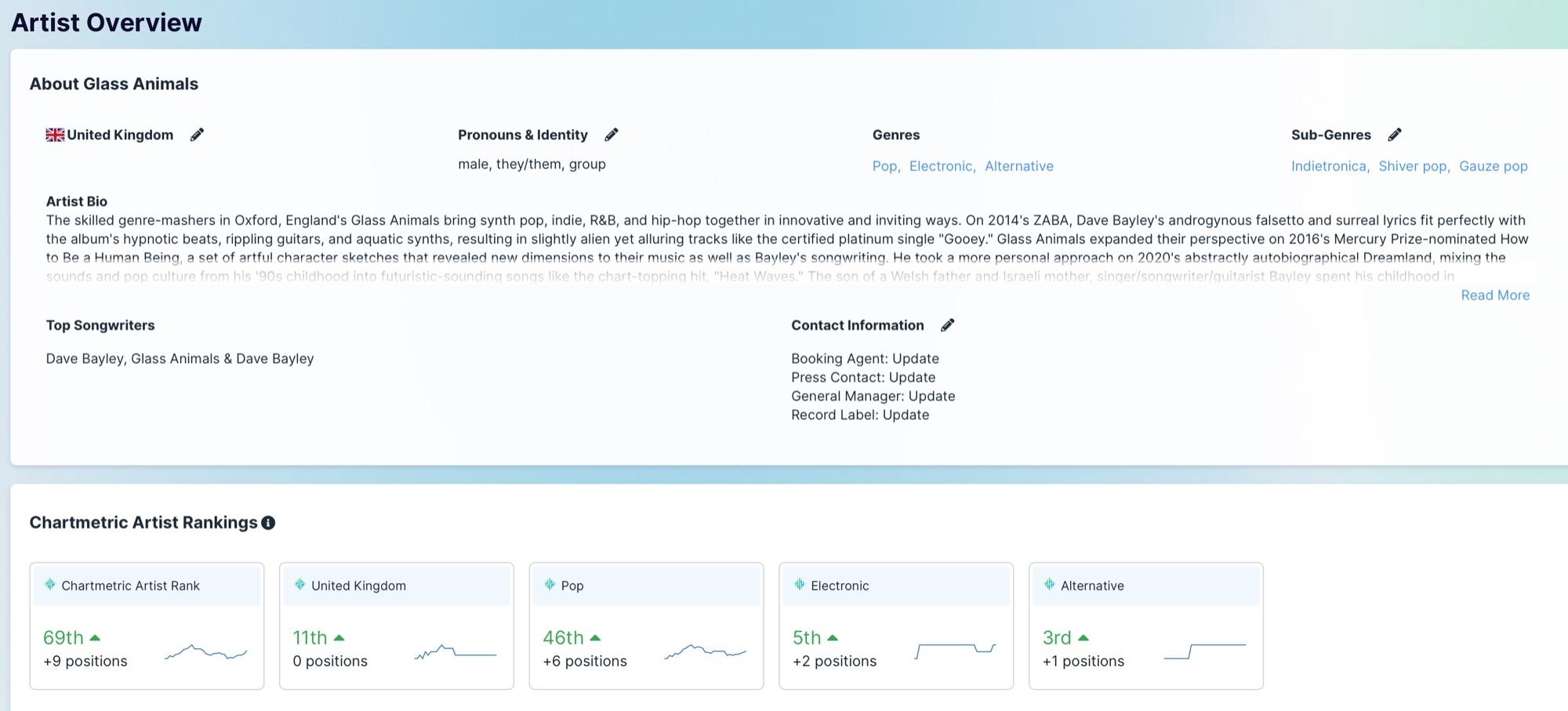
Task: Click the 0 positions text
Action: click(x=330, y=661)
